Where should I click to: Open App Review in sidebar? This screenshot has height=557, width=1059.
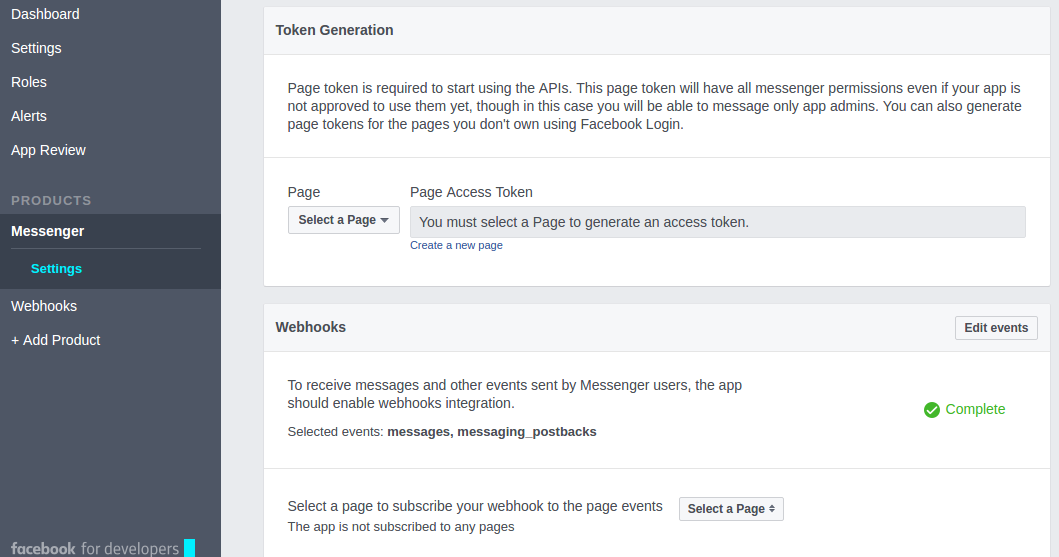(x=48, y=150)
